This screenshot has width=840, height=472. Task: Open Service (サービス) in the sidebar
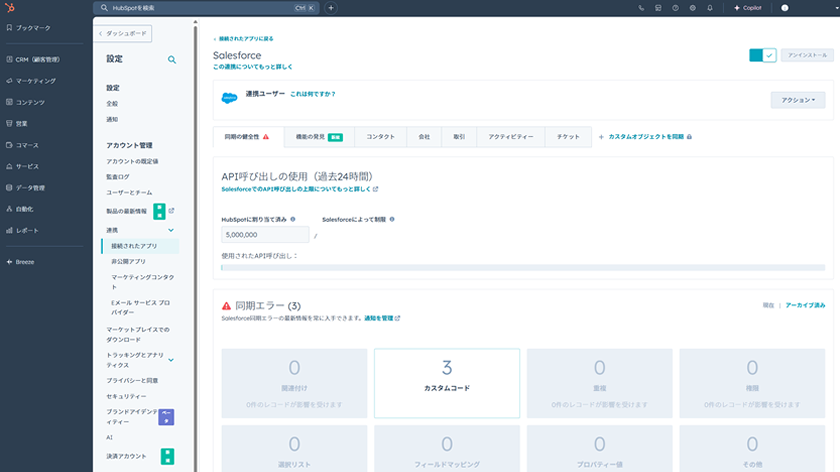(x=22, y=167)
